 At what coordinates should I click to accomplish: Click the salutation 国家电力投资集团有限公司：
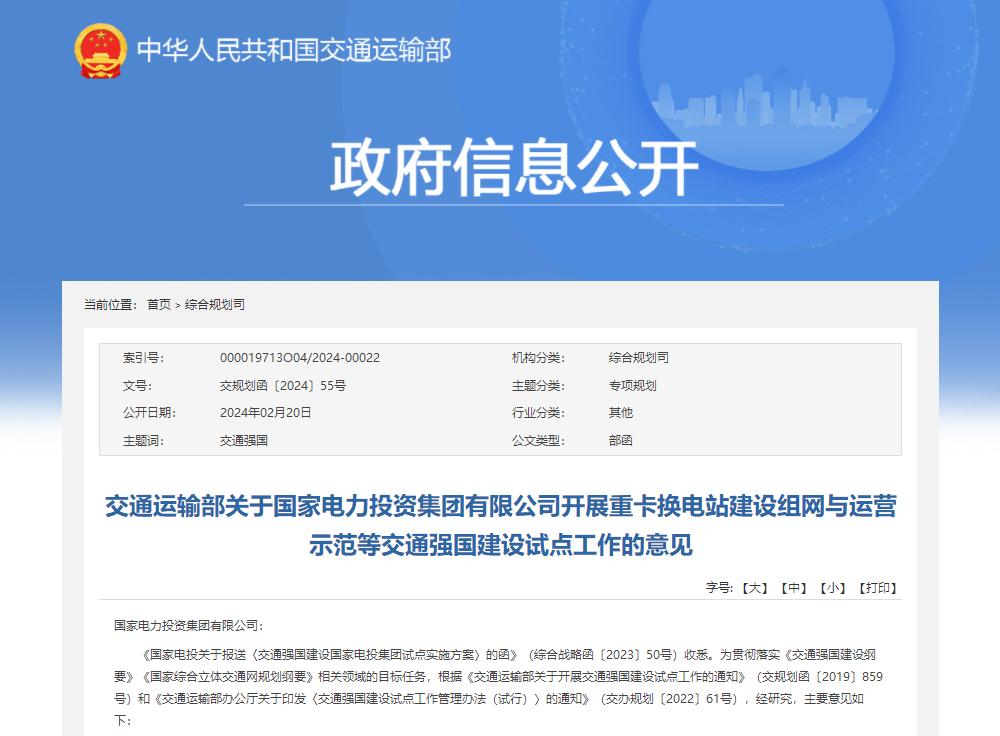(189, 626)
